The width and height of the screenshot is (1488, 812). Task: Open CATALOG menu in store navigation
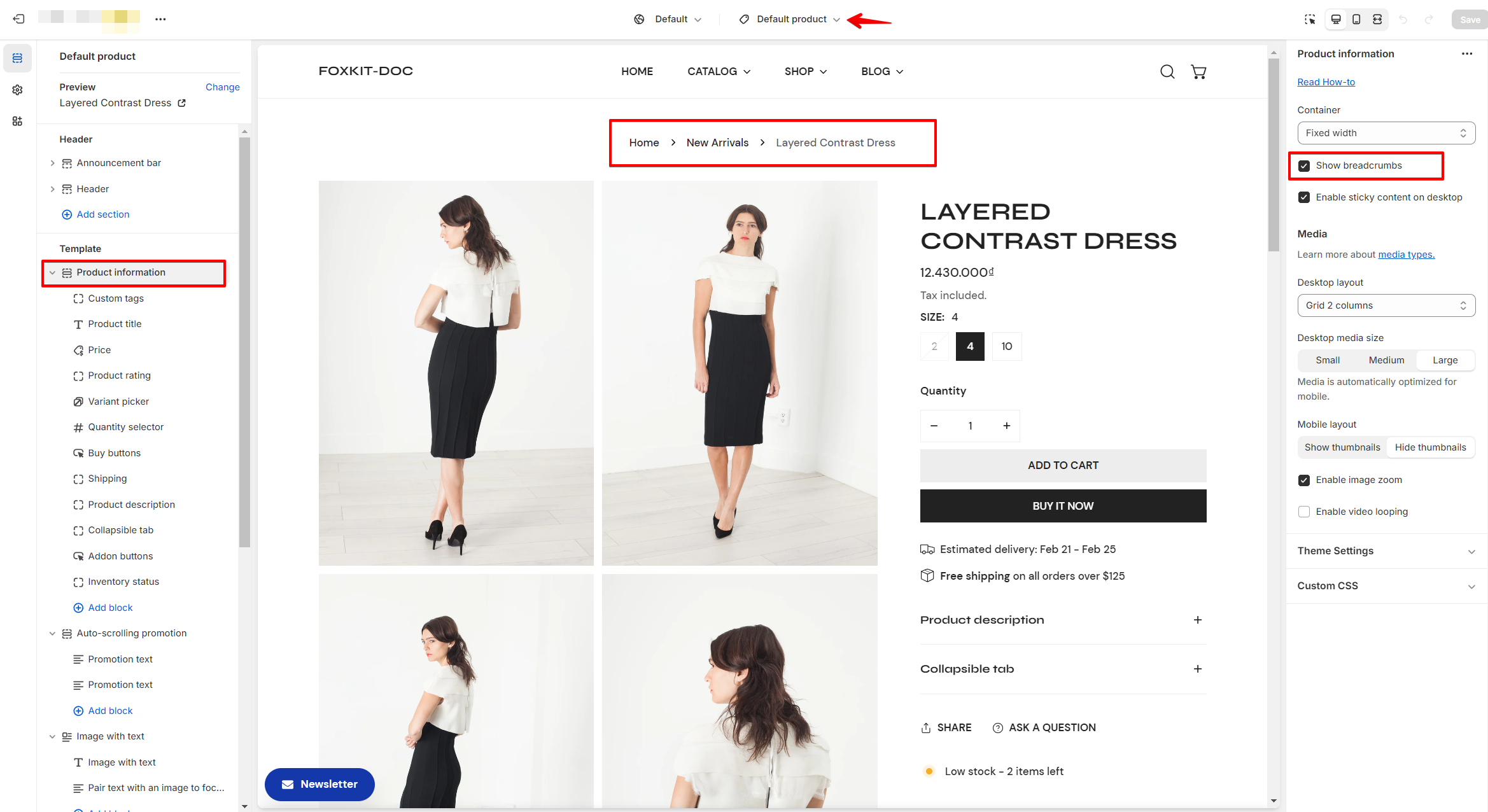tap(719, 71)
